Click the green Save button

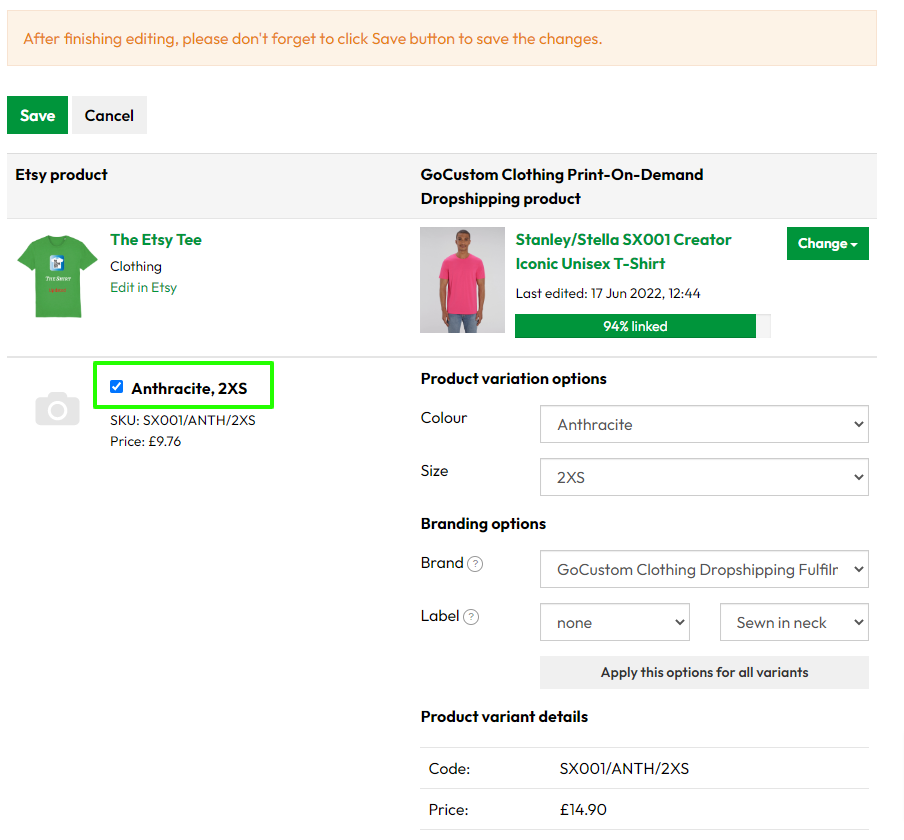click(x=37, y=115)
